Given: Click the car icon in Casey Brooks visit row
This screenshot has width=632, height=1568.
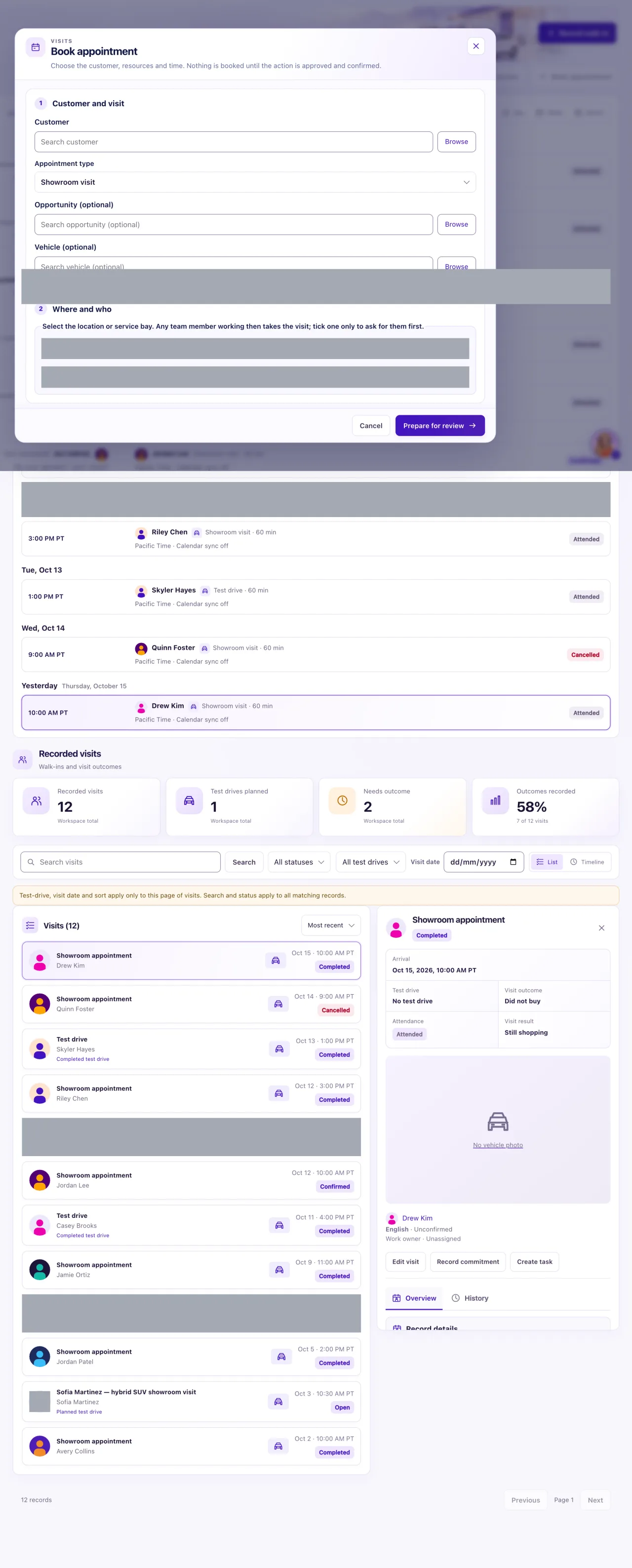Looking at the screenshot, I should click(279, 1225).
